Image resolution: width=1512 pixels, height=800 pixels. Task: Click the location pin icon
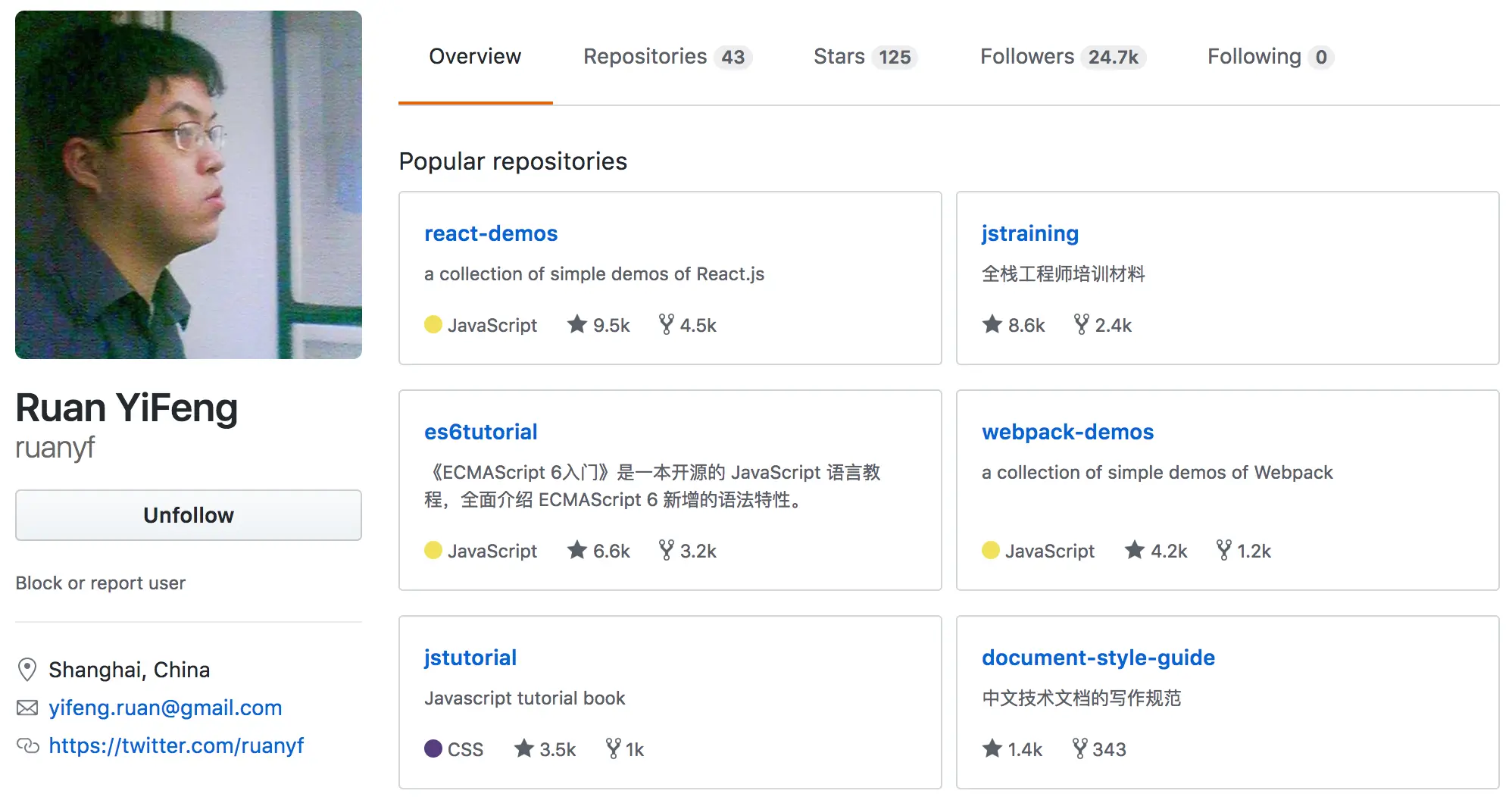[x=27, y=670]
